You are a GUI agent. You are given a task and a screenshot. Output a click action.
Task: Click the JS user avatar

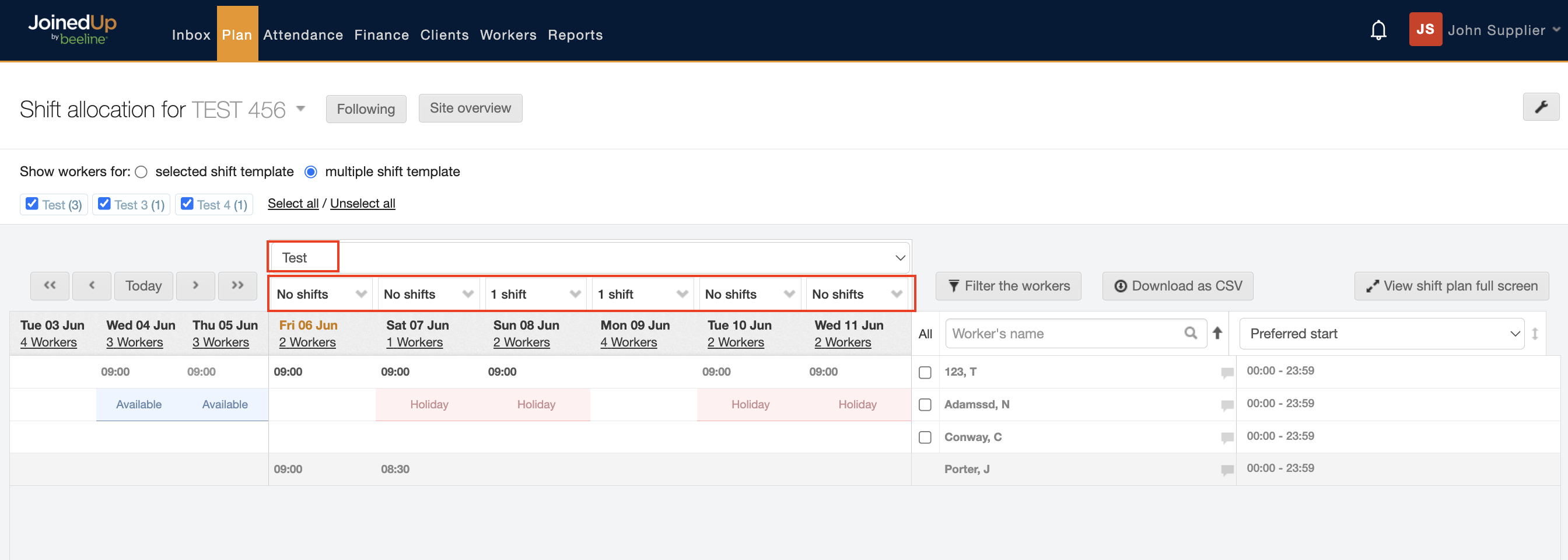coord(1425,30)
